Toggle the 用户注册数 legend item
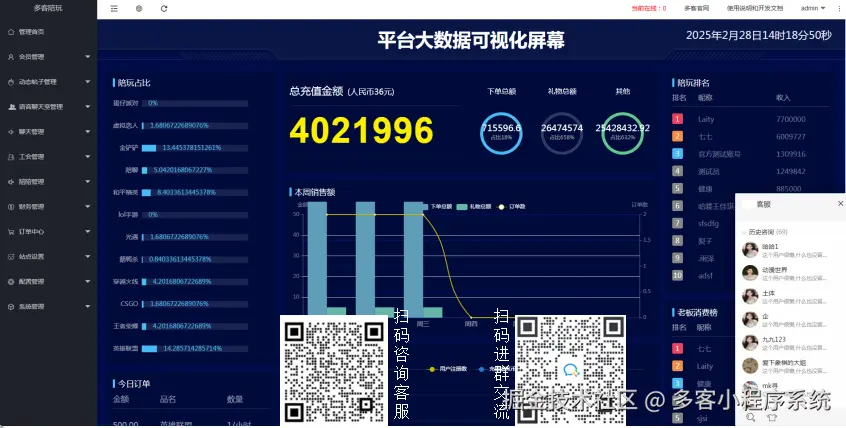This screenshot has width=846, height=428. click(447, 369)
